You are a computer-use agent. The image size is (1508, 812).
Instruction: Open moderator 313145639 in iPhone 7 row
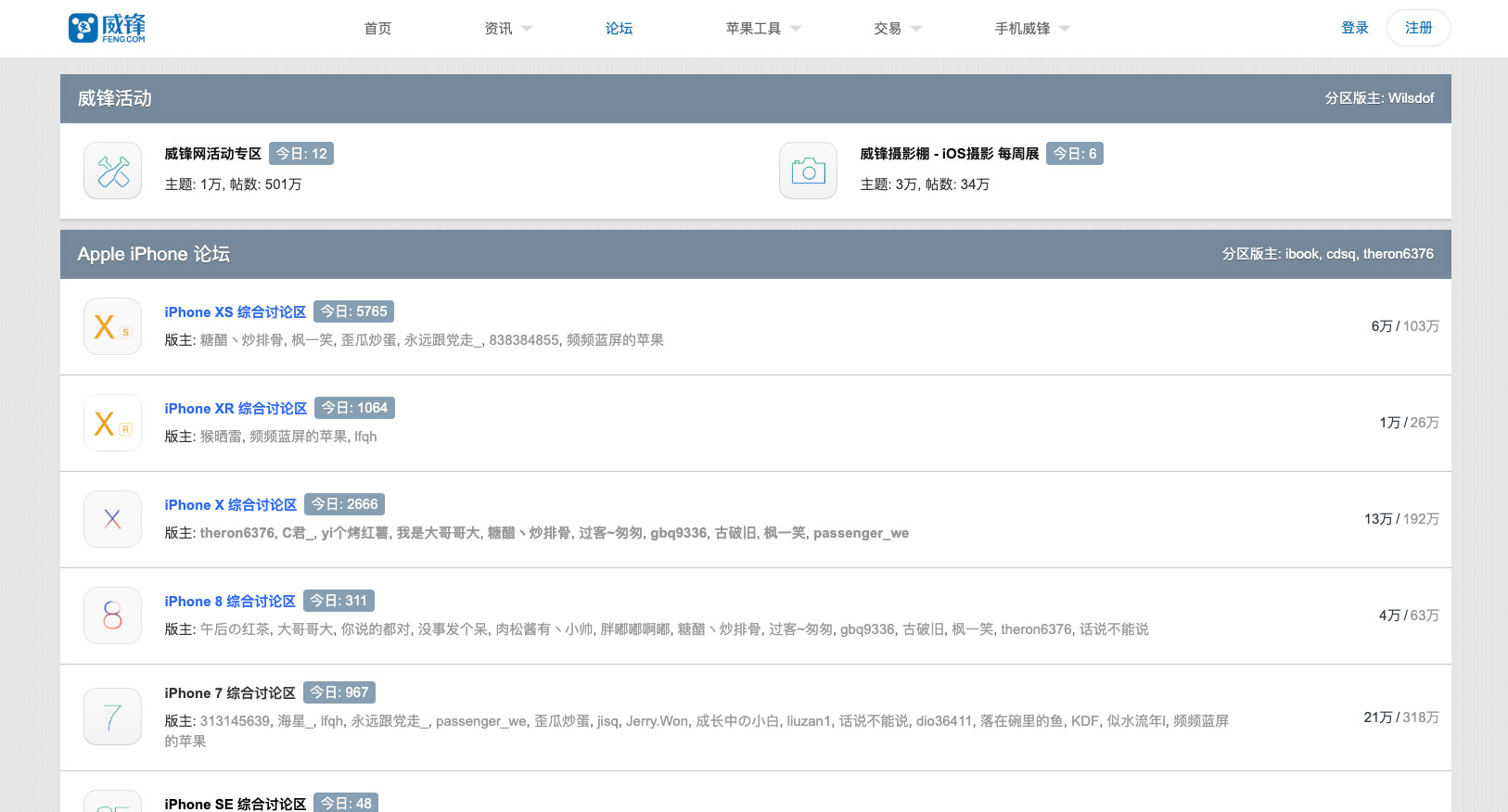236,721
